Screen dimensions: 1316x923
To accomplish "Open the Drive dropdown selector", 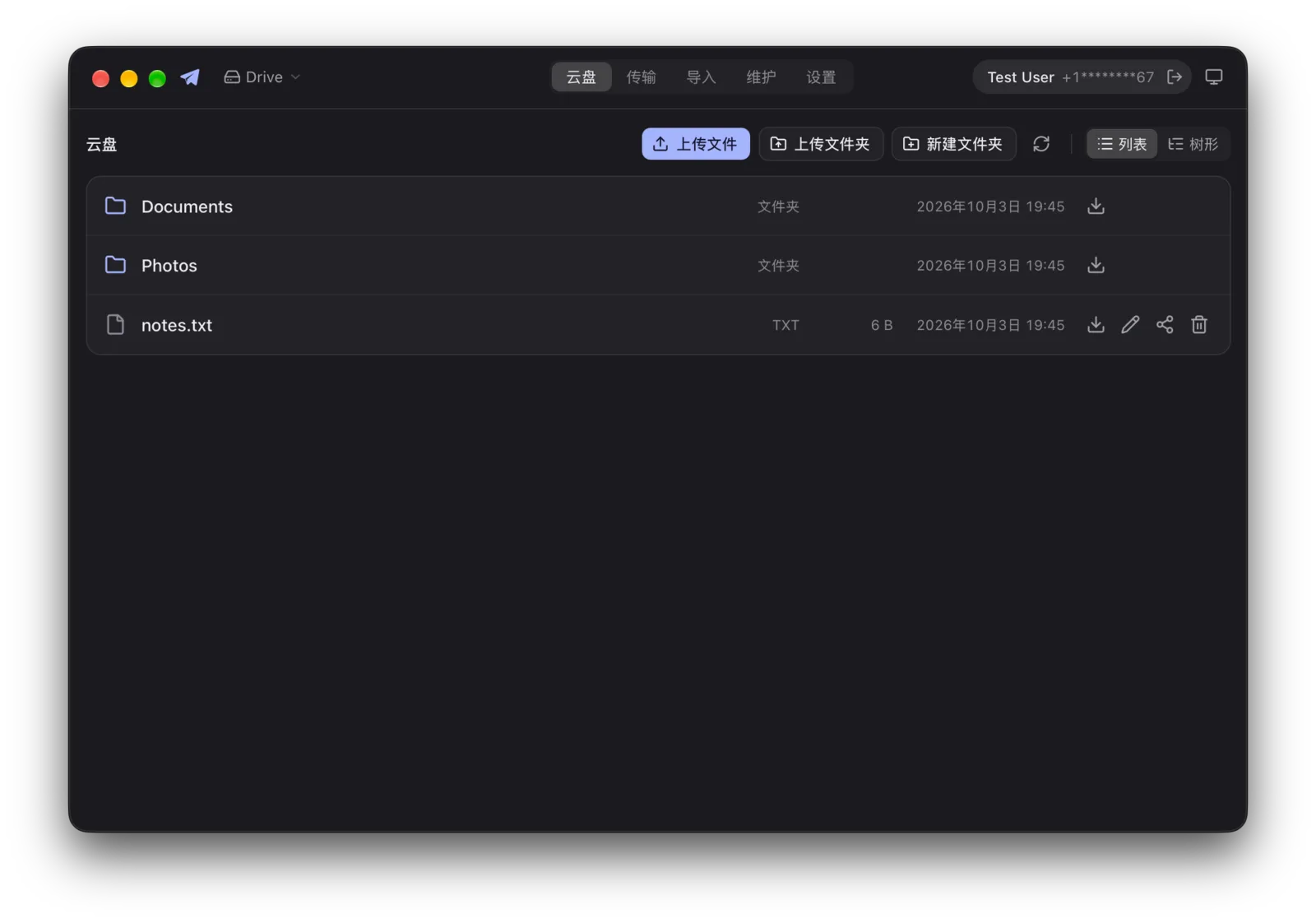I will [262, 77].
